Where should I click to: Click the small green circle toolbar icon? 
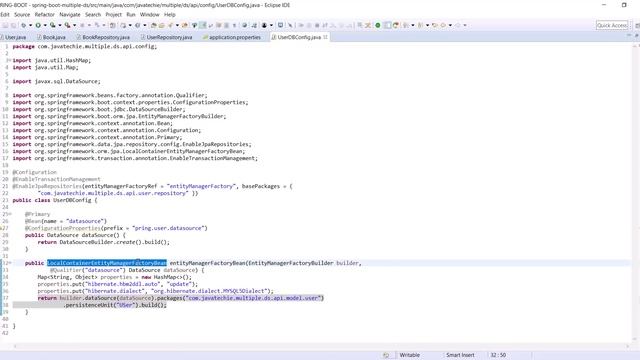(x=378, y=25)
